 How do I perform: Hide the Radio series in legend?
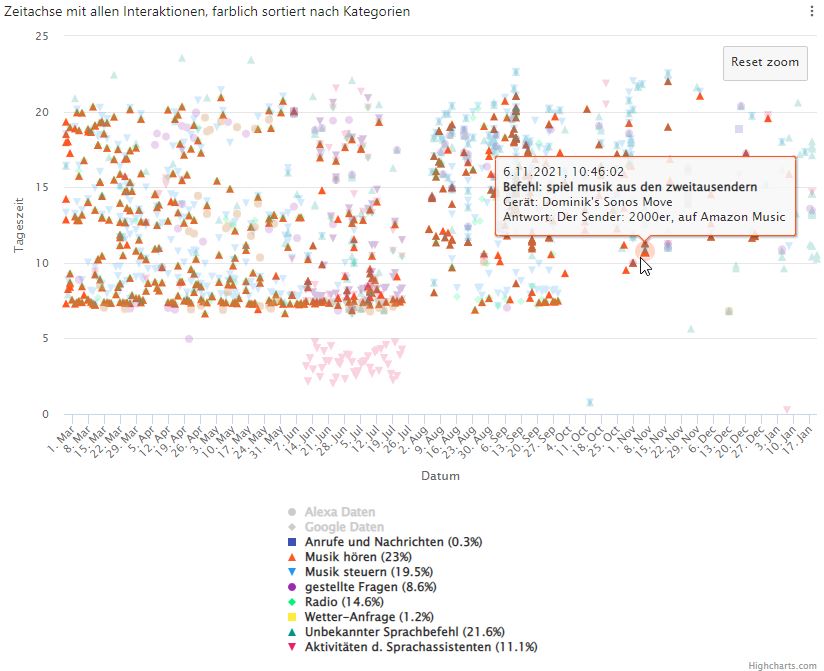(344, 602)
